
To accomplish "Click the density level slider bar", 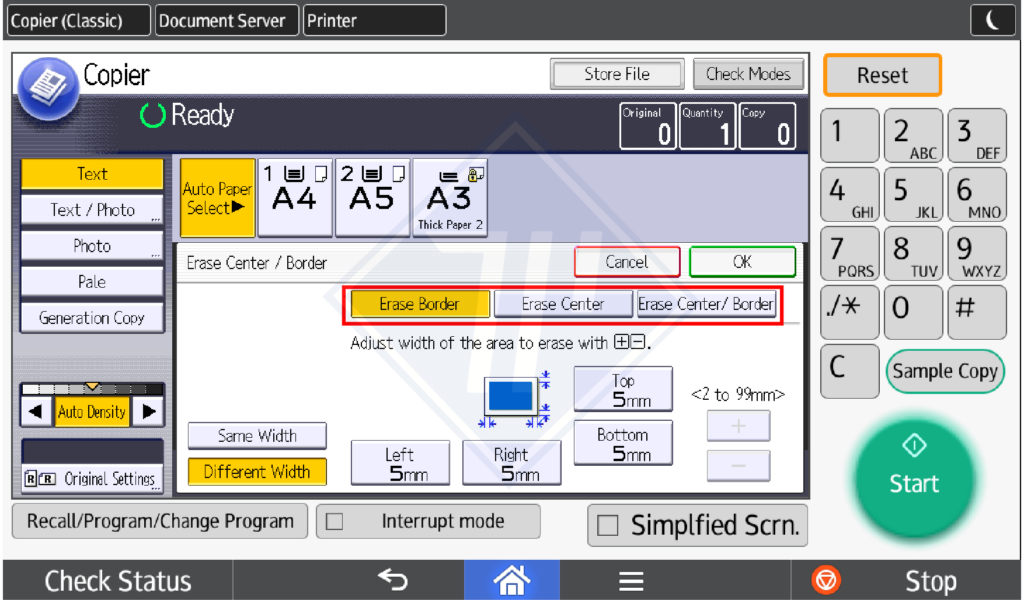I will (92, 388).
